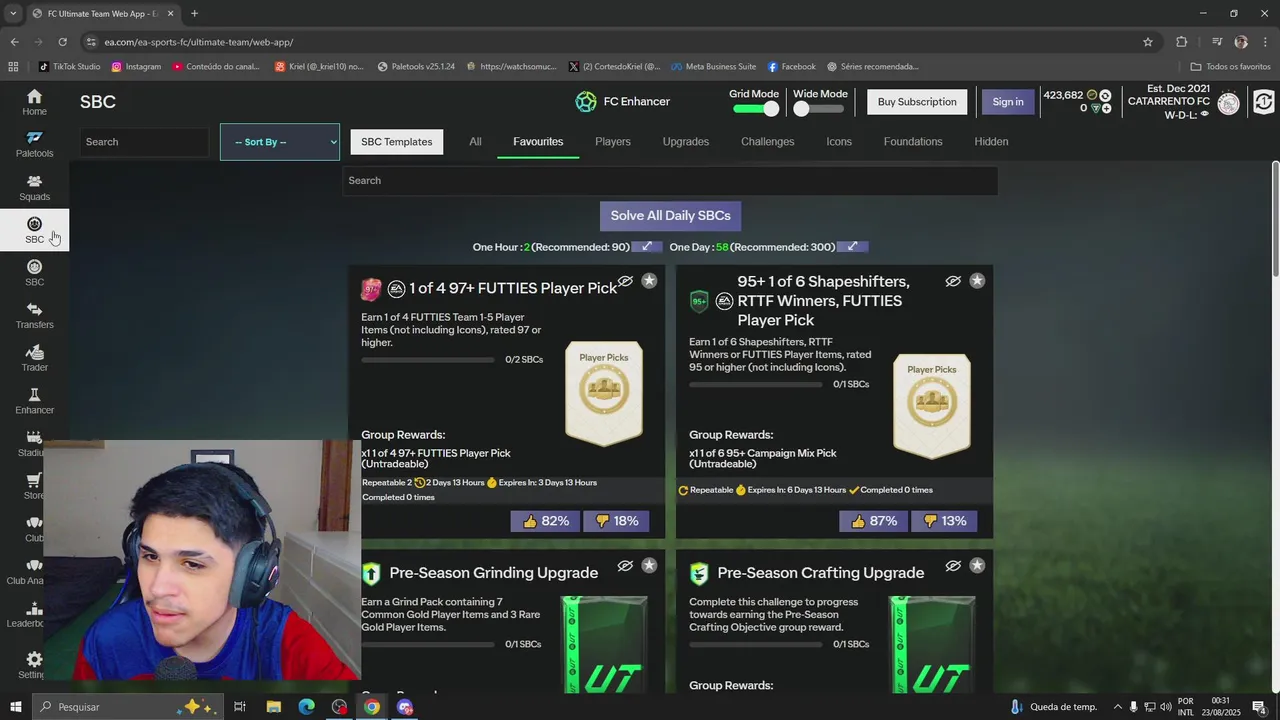This screenshot has height=720, width=1280.
Task: Open Paletools in the sidebar
Action: coord(34,145)
